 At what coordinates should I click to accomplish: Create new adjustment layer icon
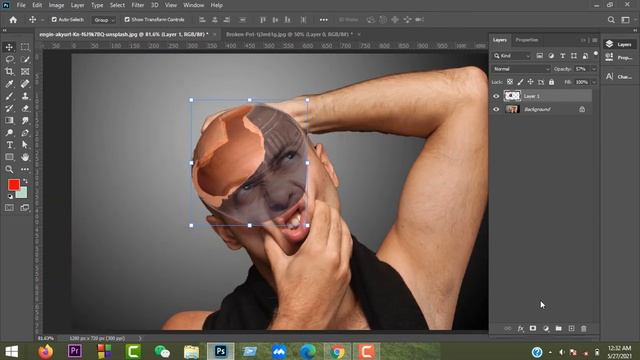click(546, 328)
